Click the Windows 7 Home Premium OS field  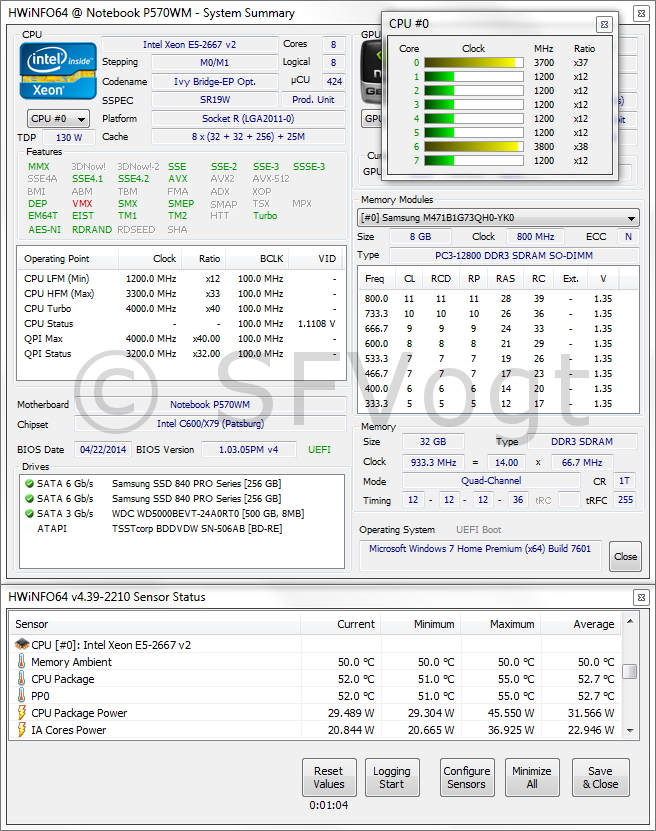tap(480, 554)
